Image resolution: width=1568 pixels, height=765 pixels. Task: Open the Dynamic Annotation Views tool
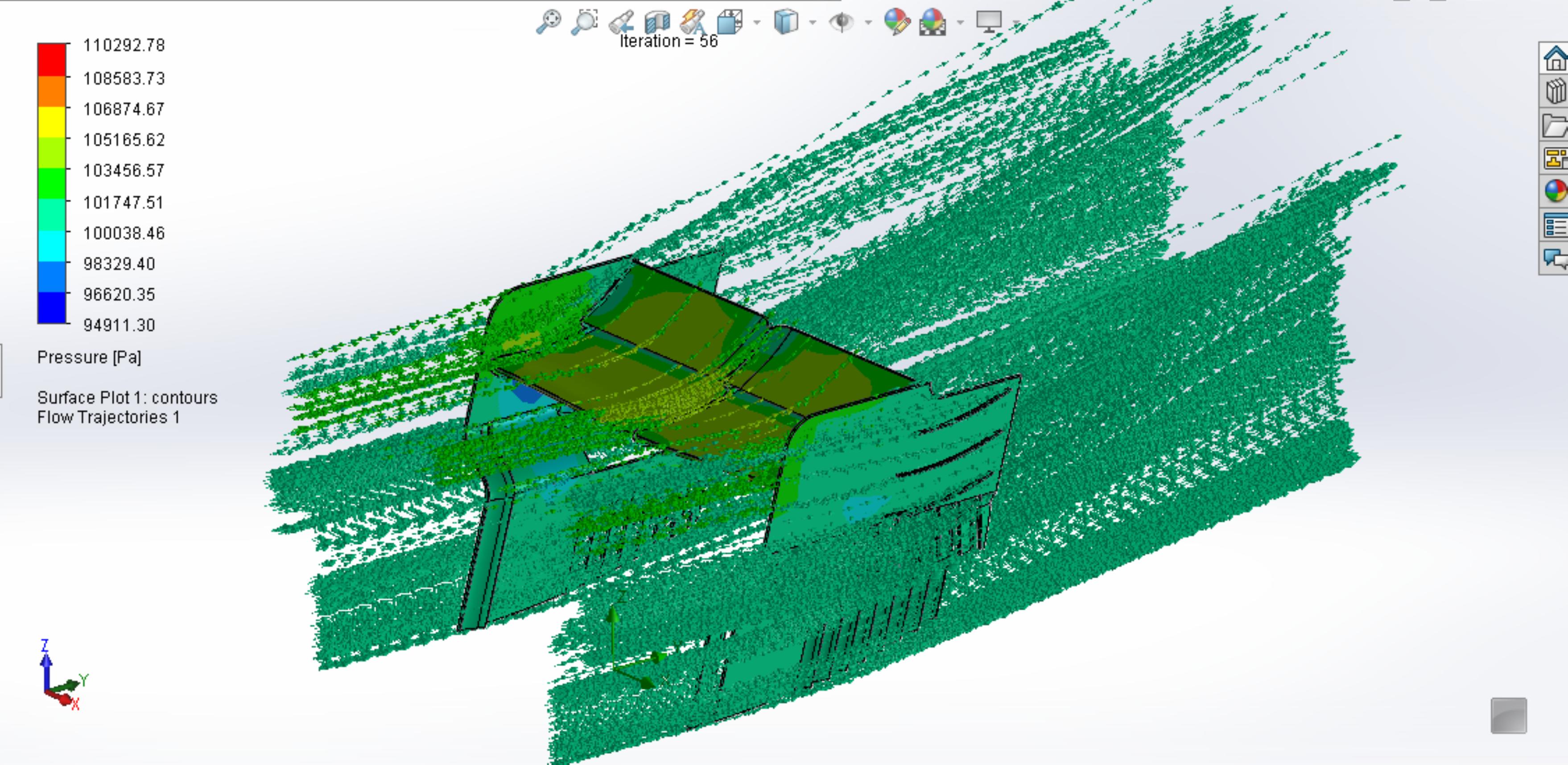[693, 22]
